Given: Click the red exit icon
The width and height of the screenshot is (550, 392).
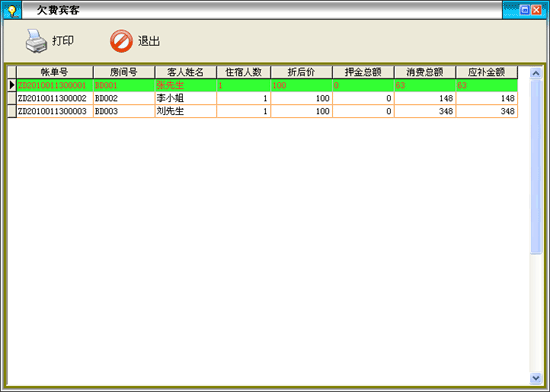Looking at the screenshot, I should [x=121, y=41].
